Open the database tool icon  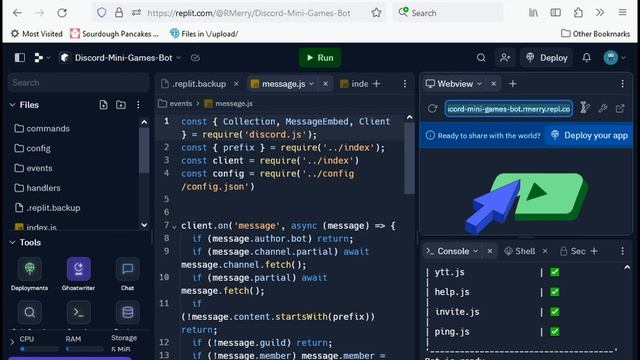pyautogui.click(x=128, y=312)
